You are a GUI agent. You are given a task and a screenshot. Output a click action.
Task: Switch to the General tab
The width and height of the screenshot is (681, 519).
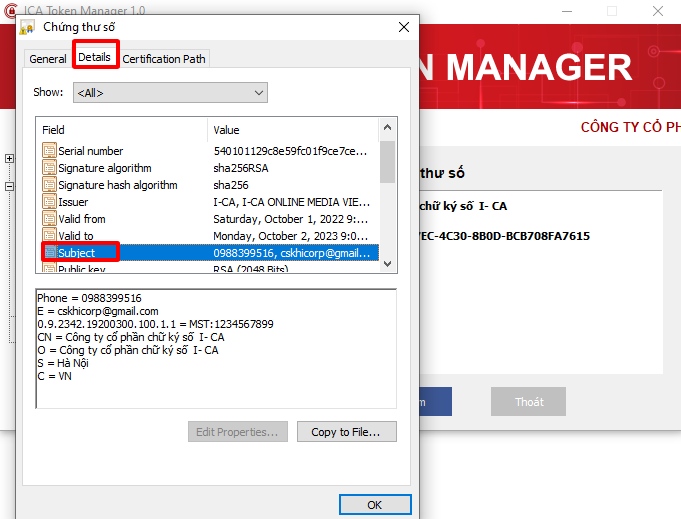pos(47,59)
